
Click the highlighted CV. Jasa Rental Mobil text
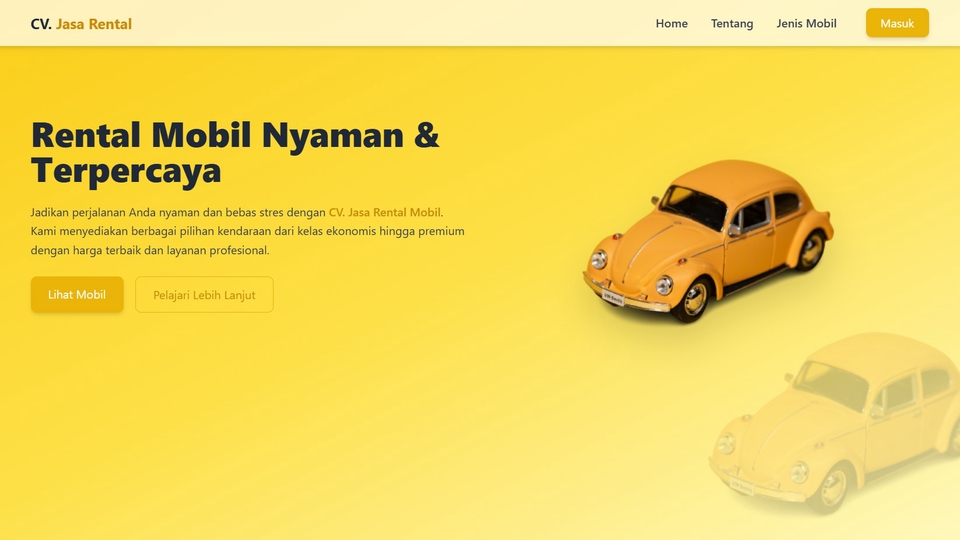point(384,212)
